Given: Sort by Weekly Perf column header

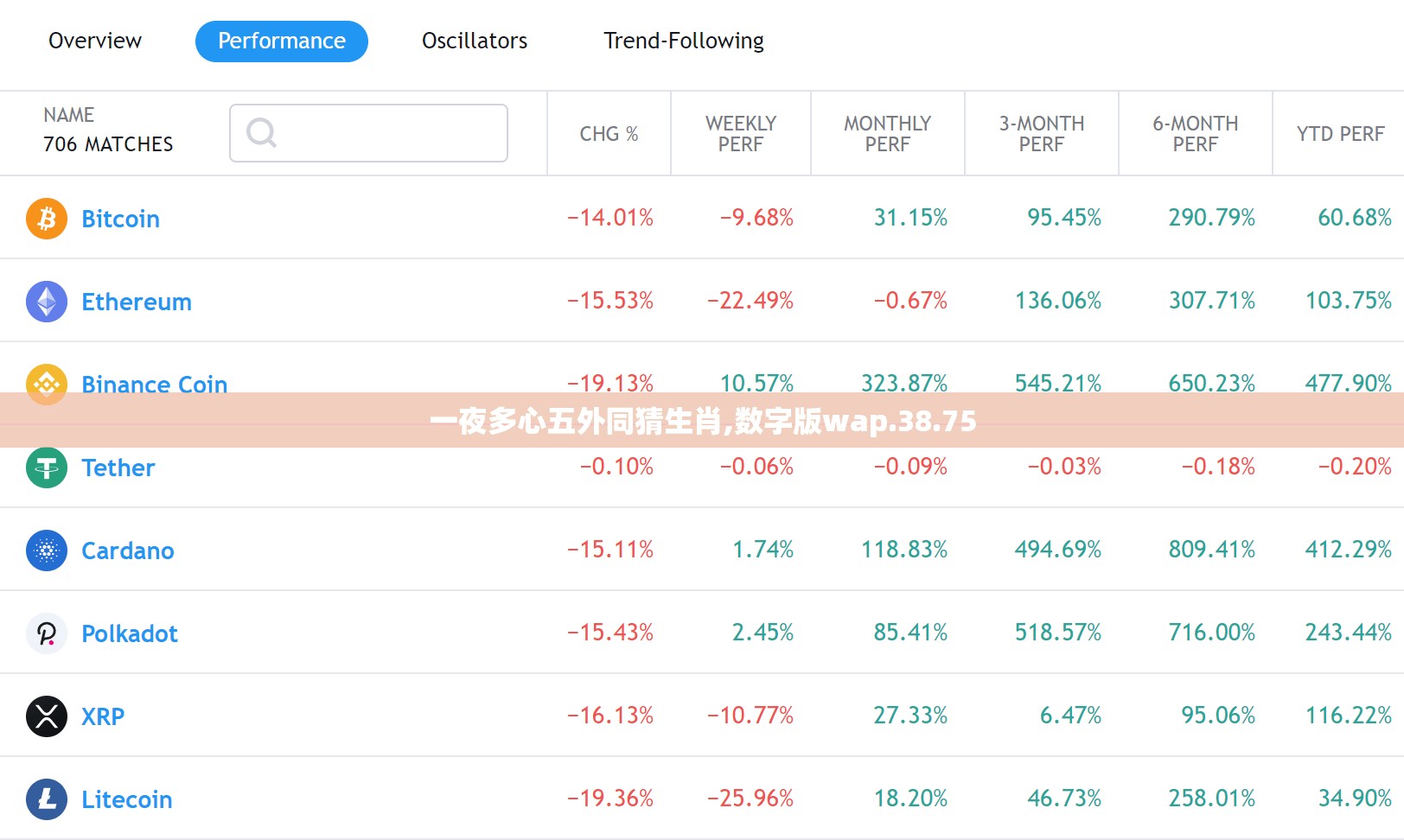Looking at the screenshot, I should coord(741,134).
